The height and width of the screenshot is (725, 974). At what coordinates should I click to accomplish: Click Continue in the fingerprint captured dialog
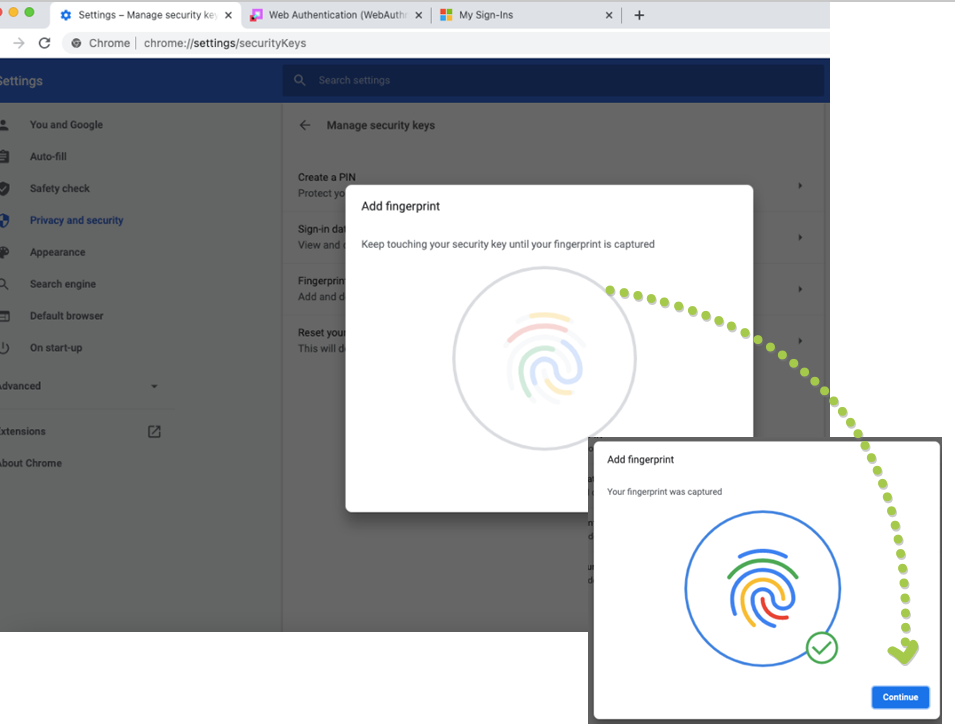click(x=900, y=697)
